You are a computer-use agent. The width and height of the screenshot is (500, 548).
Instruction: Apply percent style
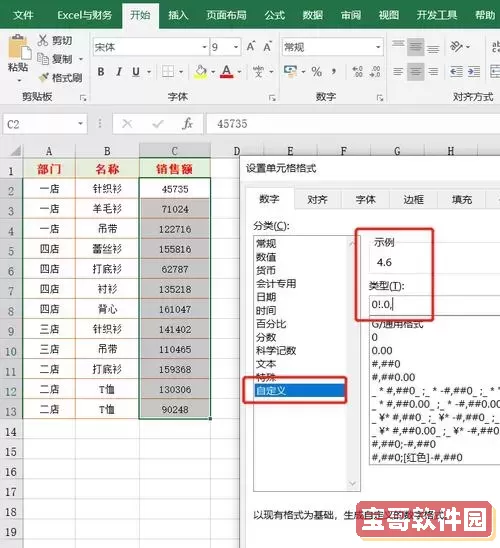(x=317, y=72)
